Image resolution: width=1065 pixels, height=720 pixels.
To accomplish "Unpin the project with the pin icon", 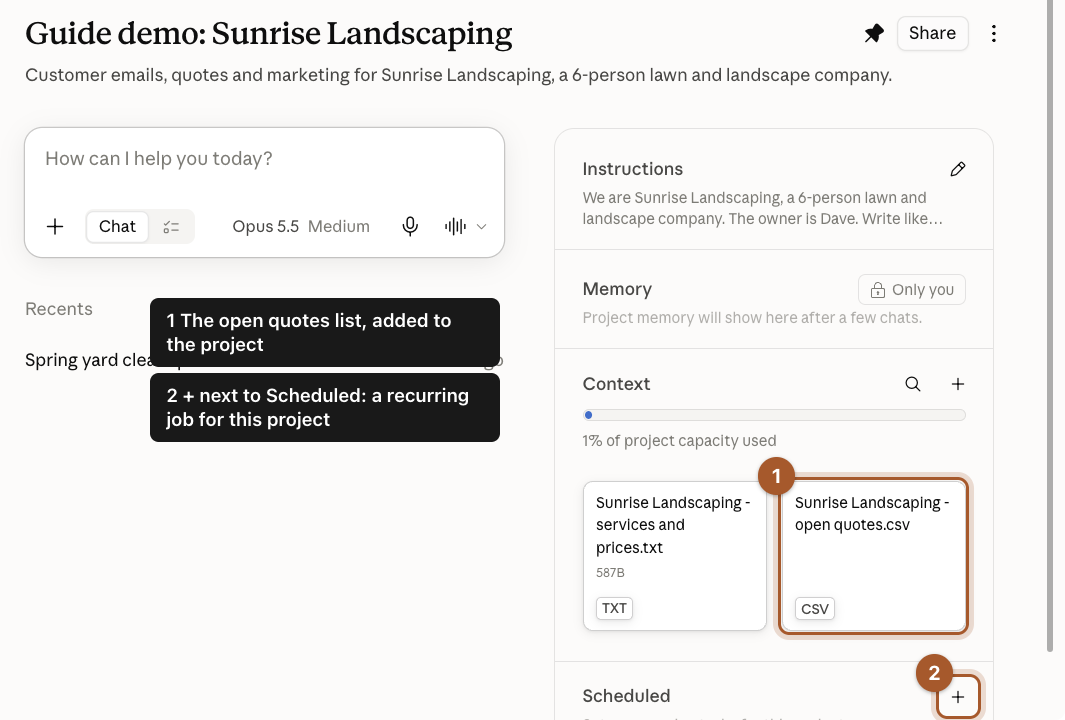I will point(874,33).
